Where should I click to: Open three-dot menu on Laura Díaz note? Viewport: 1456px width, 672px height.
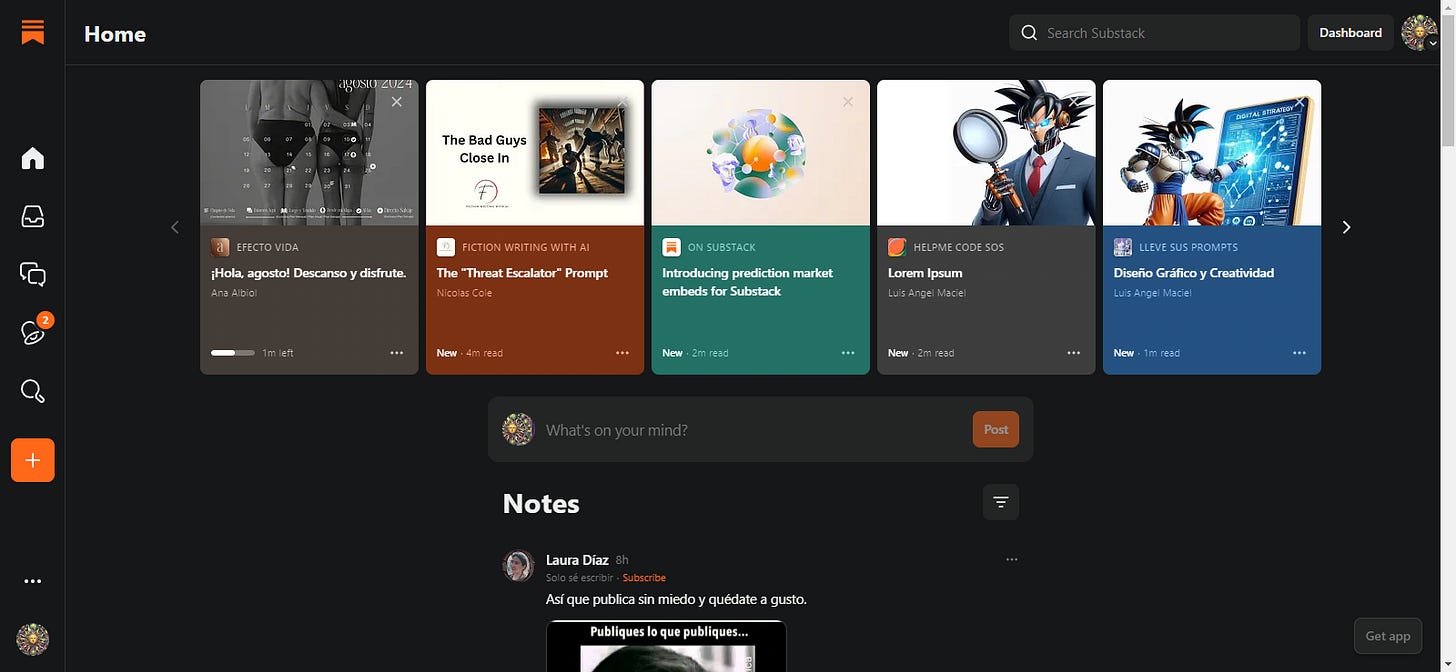pyautogui.click(x=1011, y=560)
